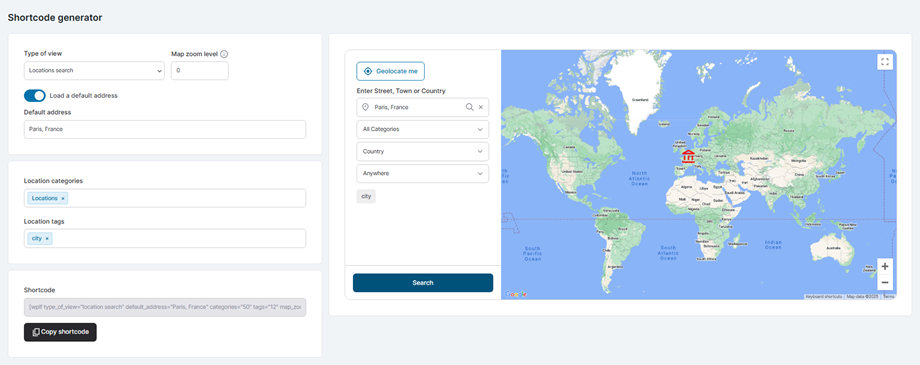Open the Type of view dropdown
The width and height of the screenshot is (920, 365).
[94, 70]
